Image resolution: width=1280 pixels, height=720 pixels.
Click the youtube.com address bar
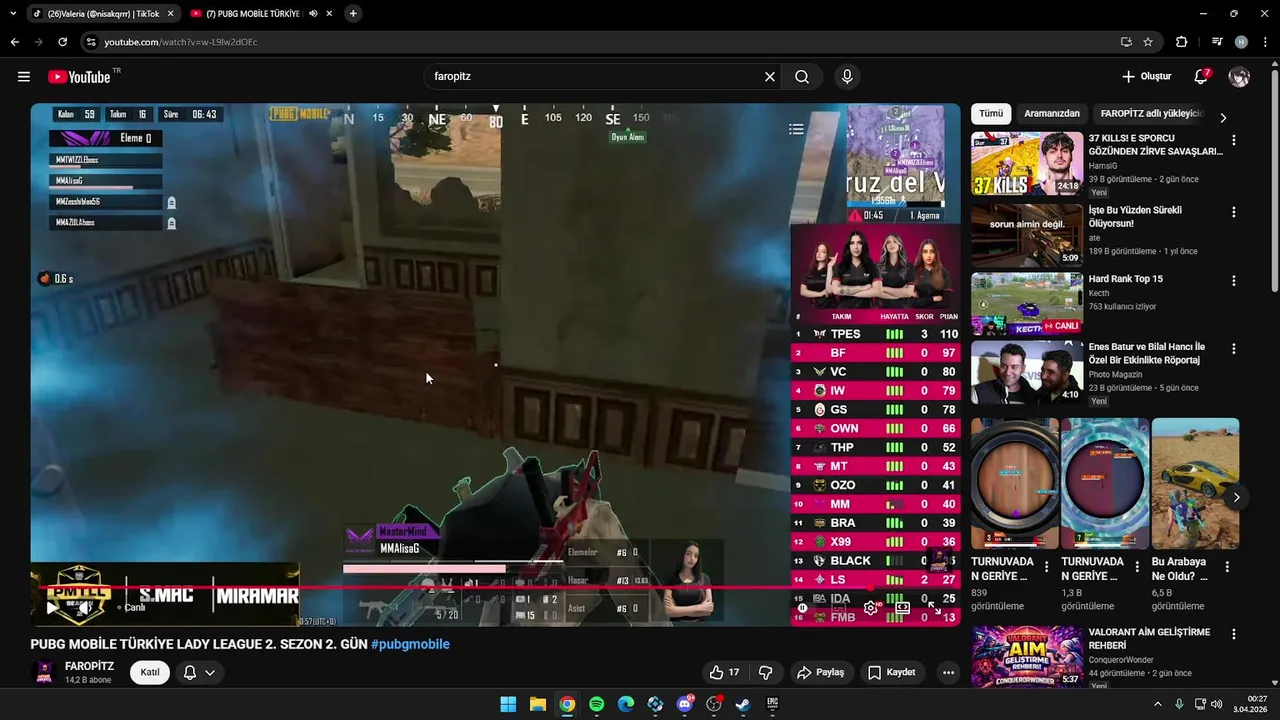tap(600, 42)
